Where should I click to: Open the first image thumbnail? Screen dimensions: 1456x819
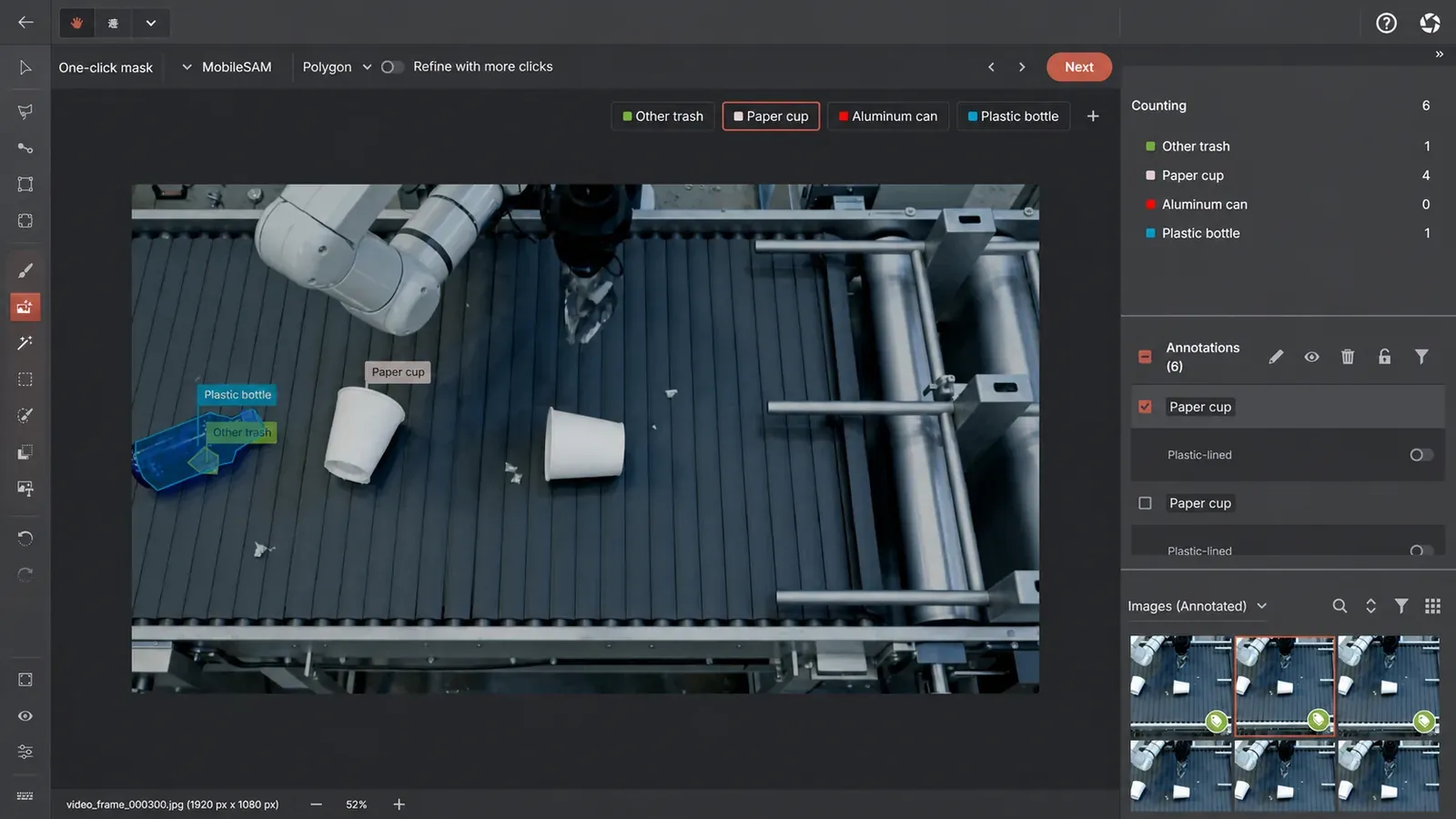click(x=1180, y=685)
